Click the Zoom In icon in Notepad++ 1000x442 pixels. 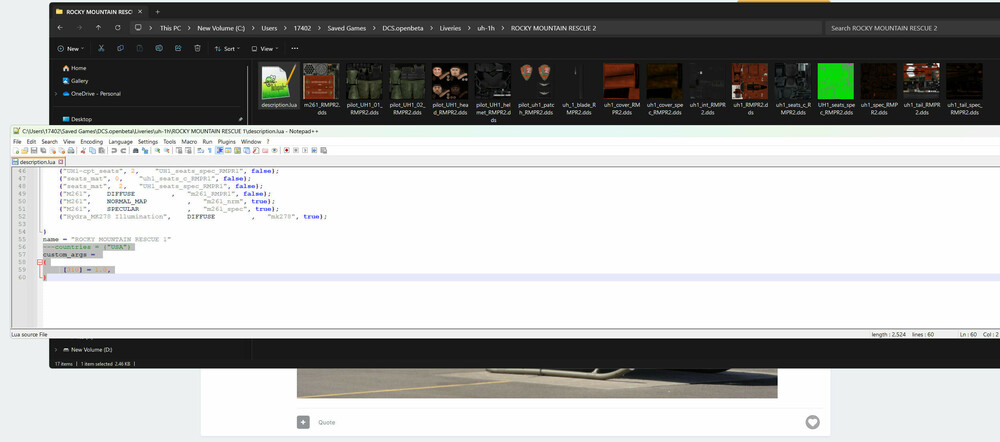[157, 151]
